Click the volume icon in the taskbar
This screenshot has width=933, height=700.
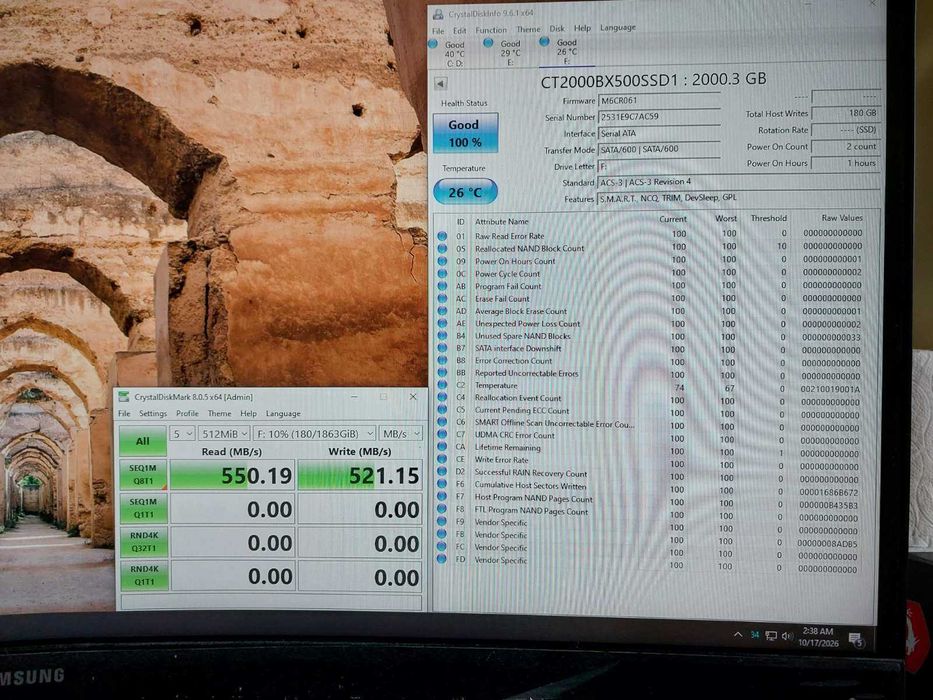coord(787,636)
